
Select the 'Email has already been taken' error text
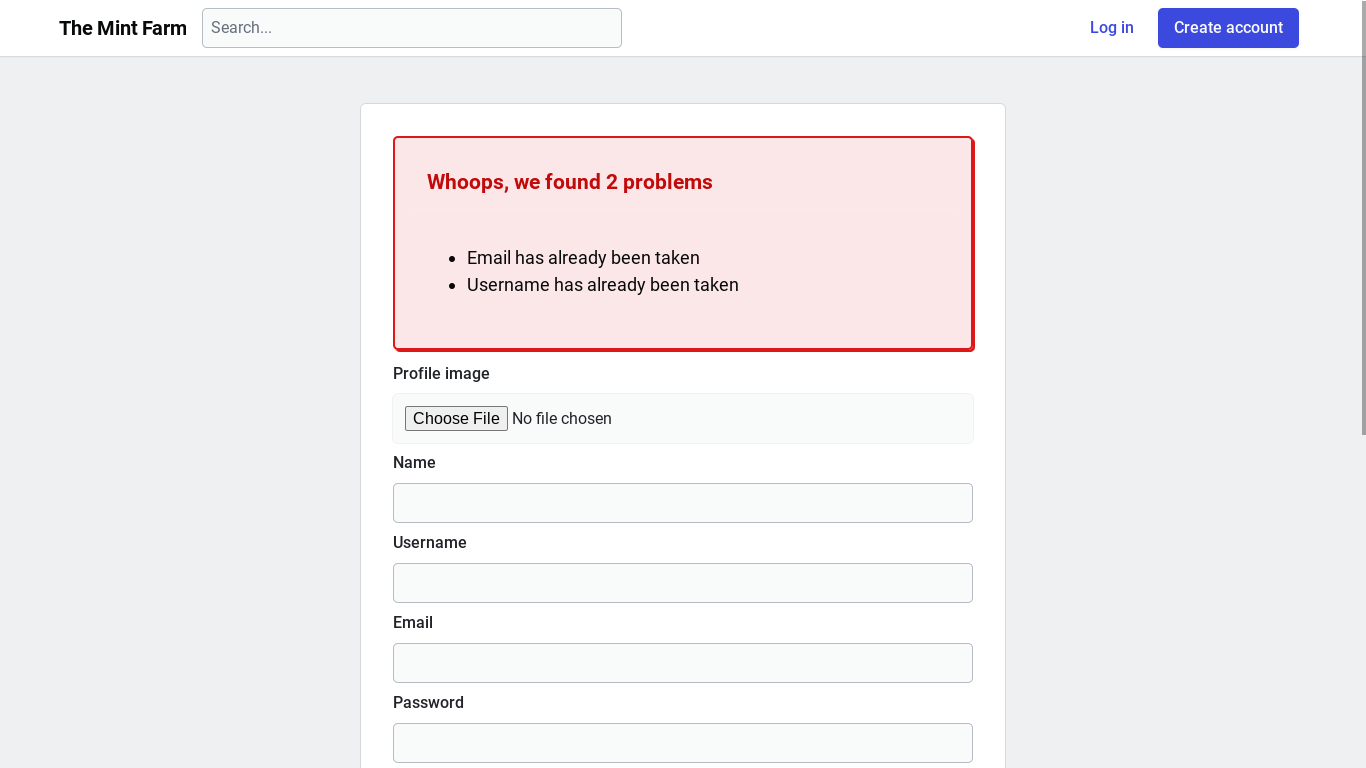[583, 258]
